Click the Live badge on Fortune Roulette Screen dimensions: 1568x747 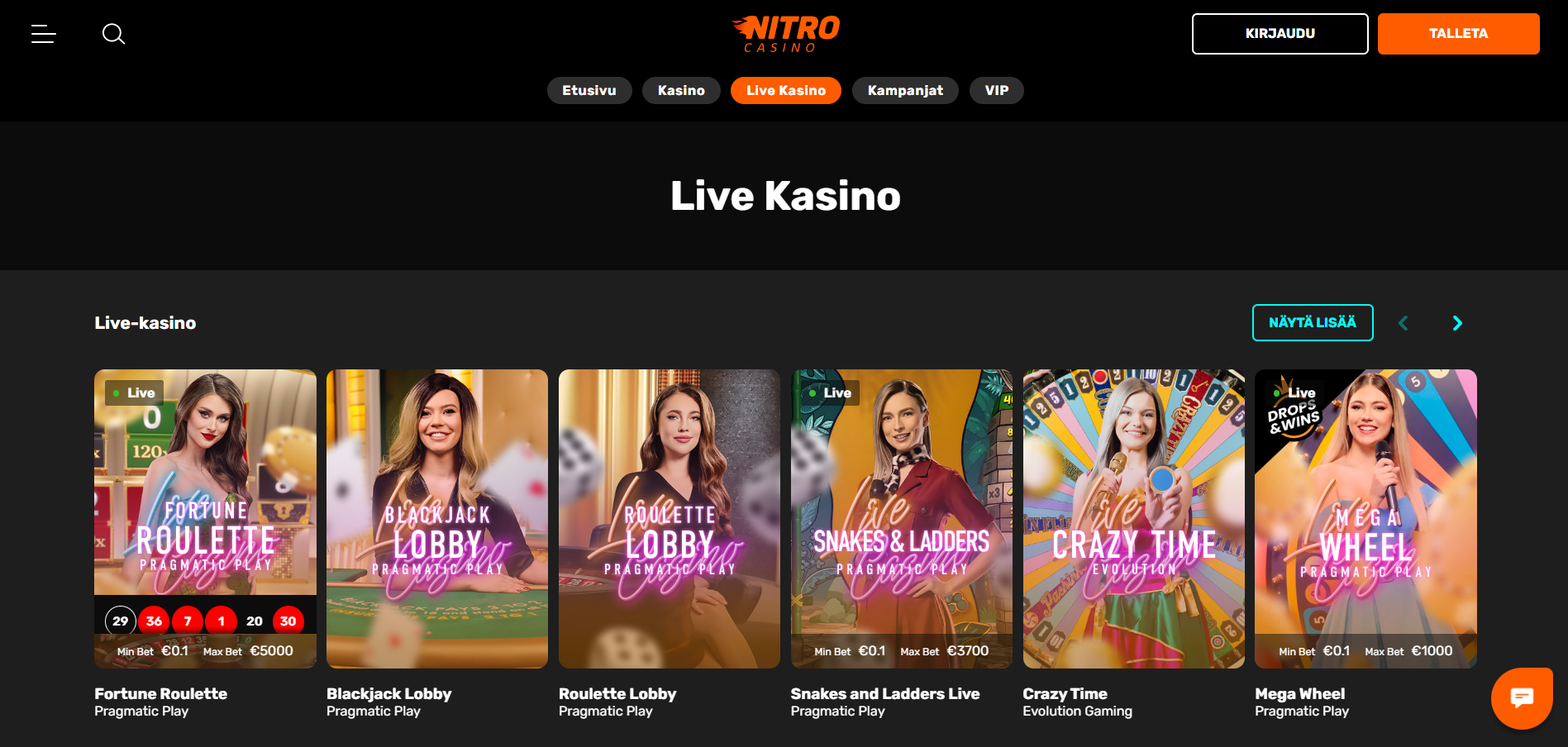point(134,393)
